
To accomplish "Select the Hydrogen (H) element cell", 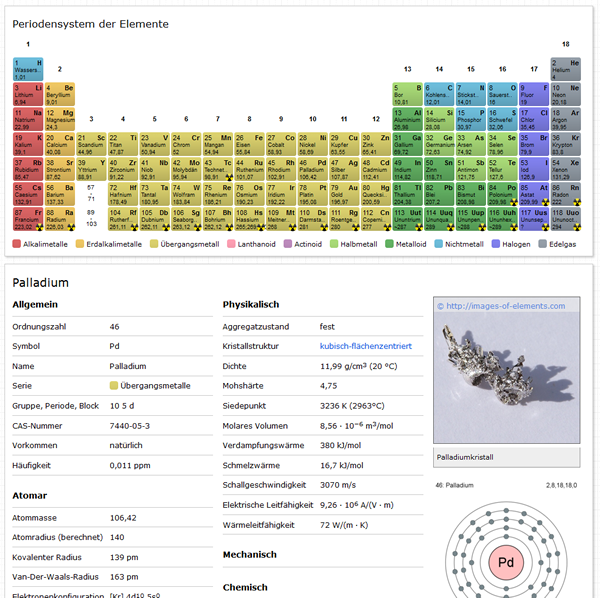I will pyautogui.click(x=28, y=69).
